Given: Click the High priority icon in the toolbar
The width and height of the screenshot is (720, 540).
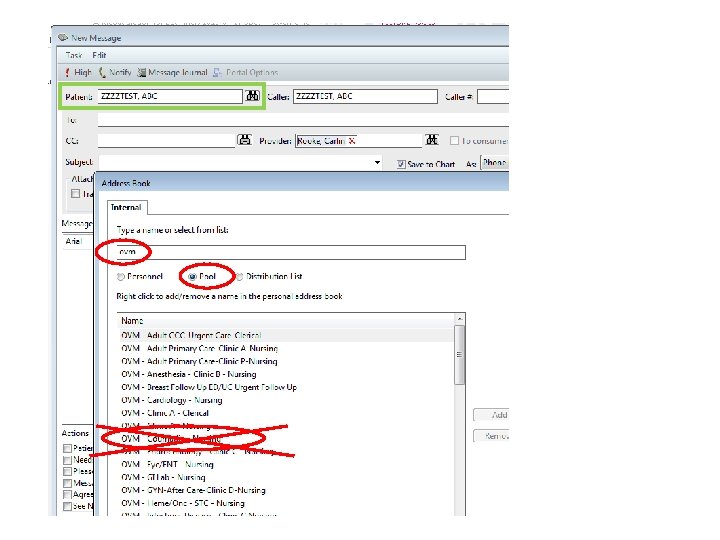Looking at the screenshot, I should pyautogui.click(x=68, y=73).
